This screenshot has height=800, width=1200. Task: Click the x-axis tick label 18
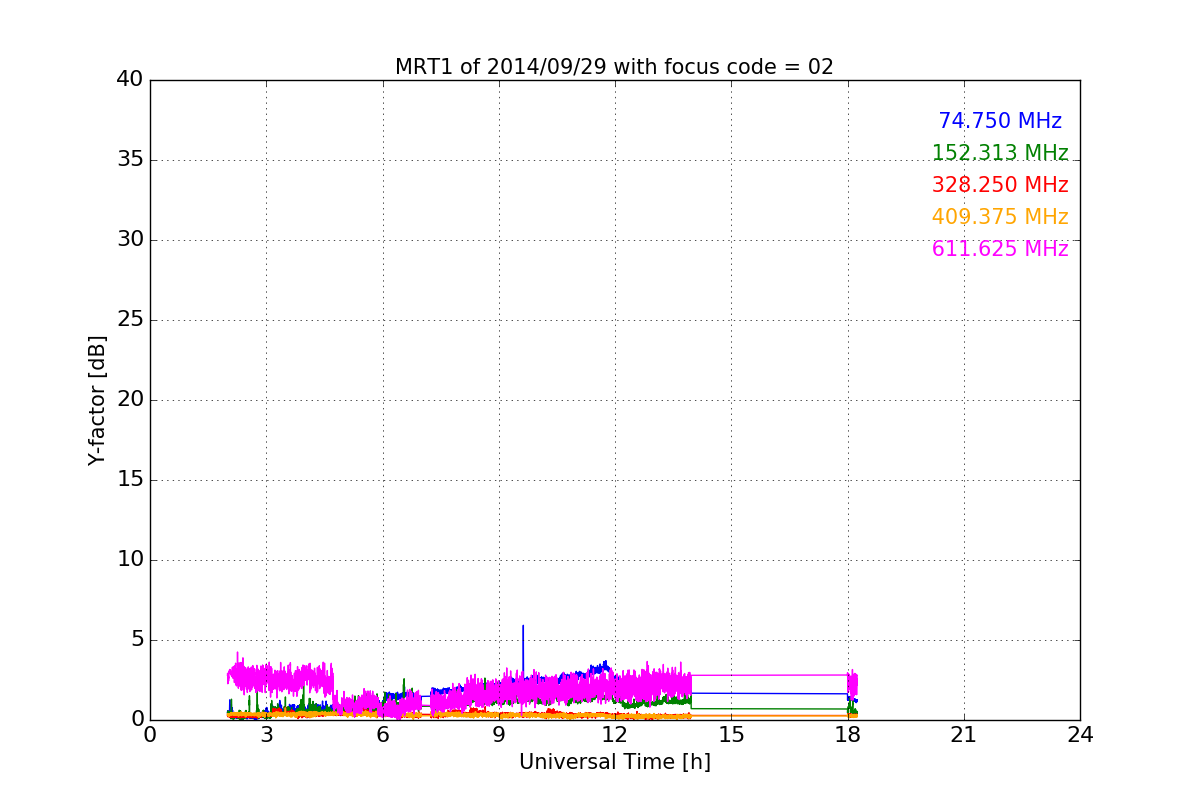(x=847, y=735)
